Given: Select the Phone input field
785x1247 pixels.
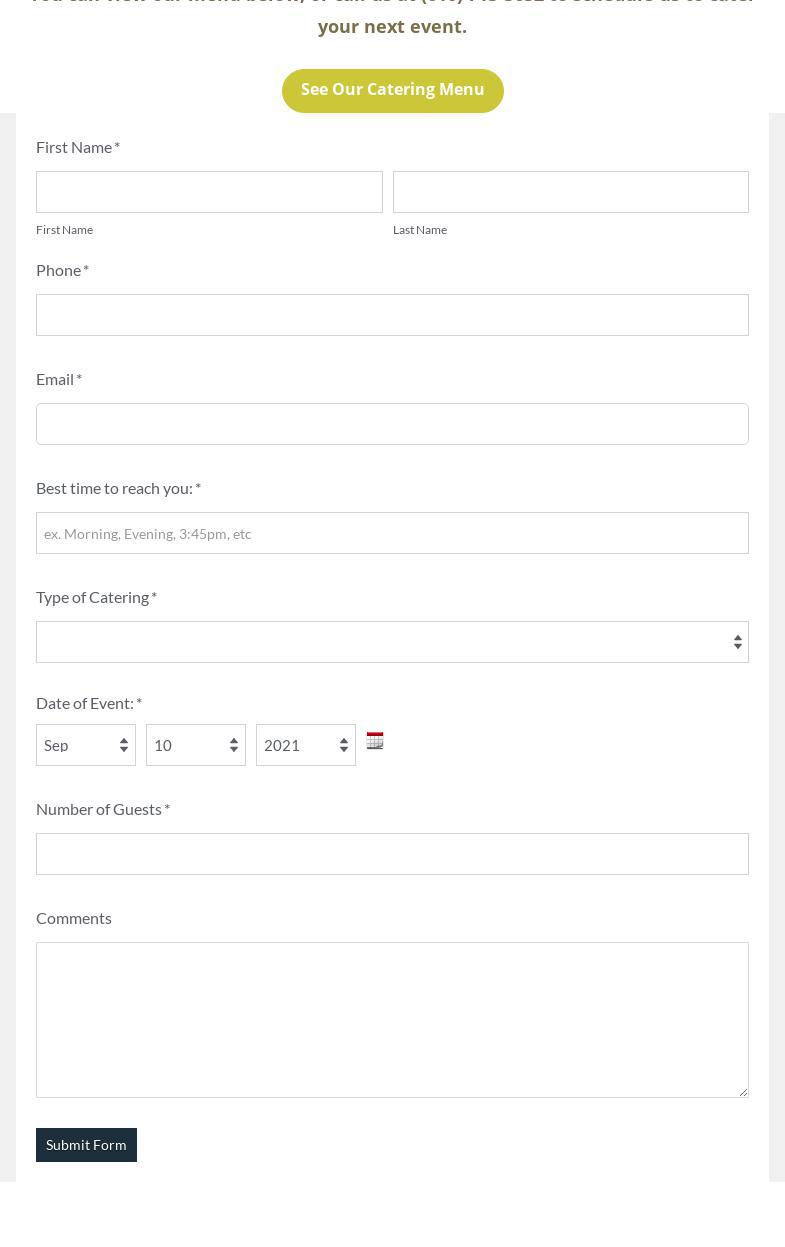Looking at the screenshot, I should click(392, 315).
